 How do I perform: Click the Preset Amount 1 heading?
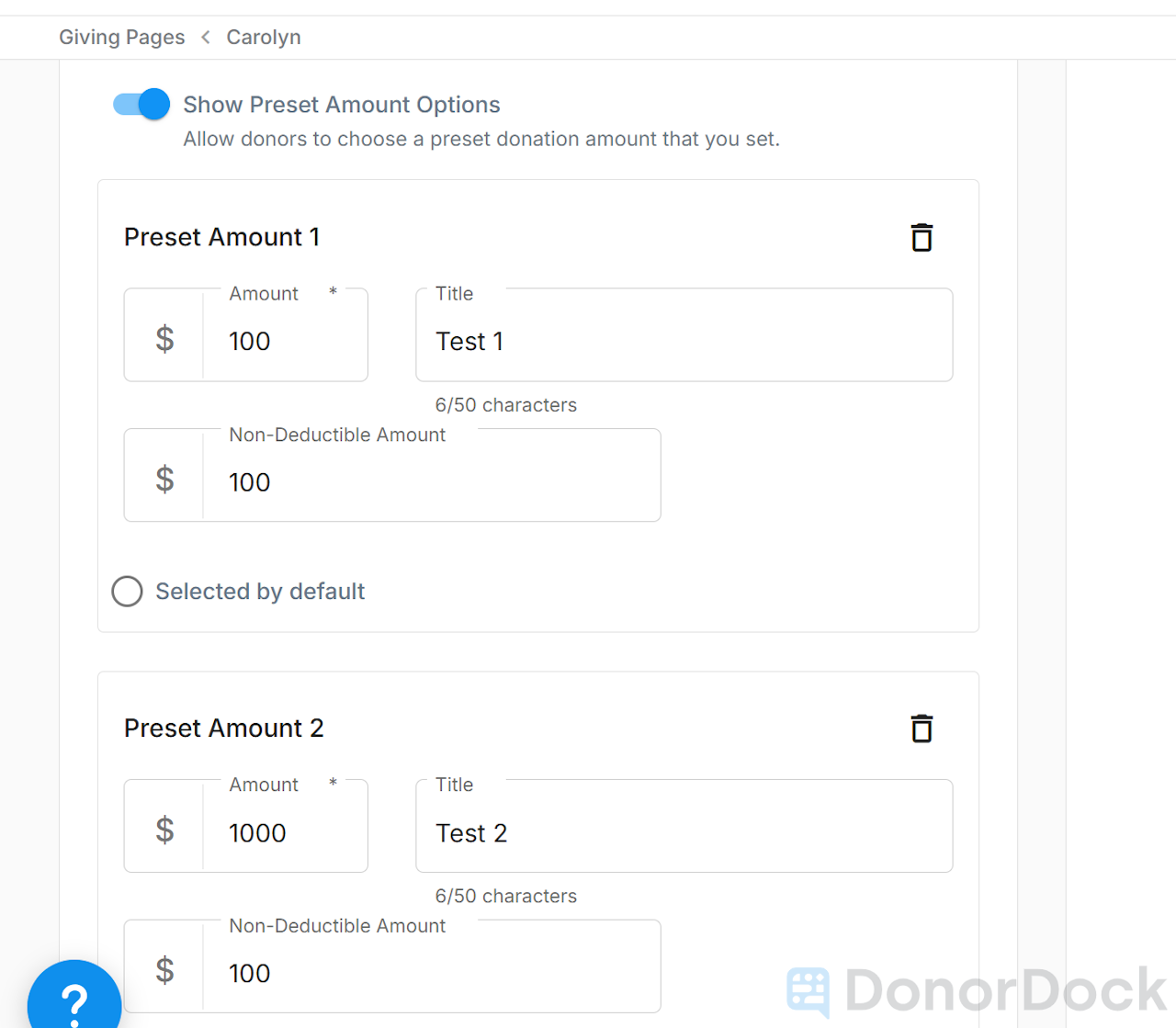(x=221, y=237)
